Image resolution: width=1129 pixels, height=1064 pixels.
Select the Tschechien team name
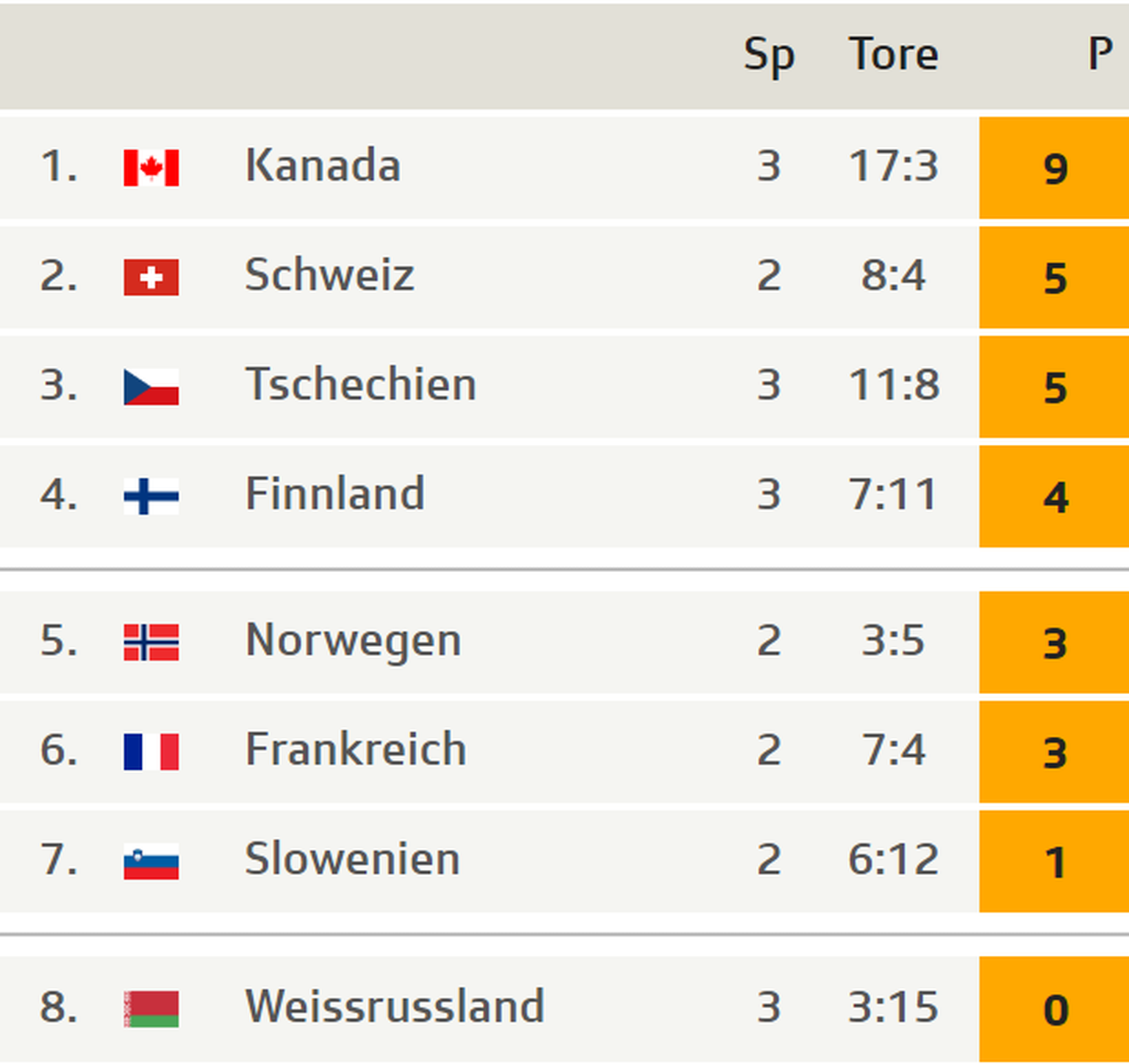coord(360,385)
